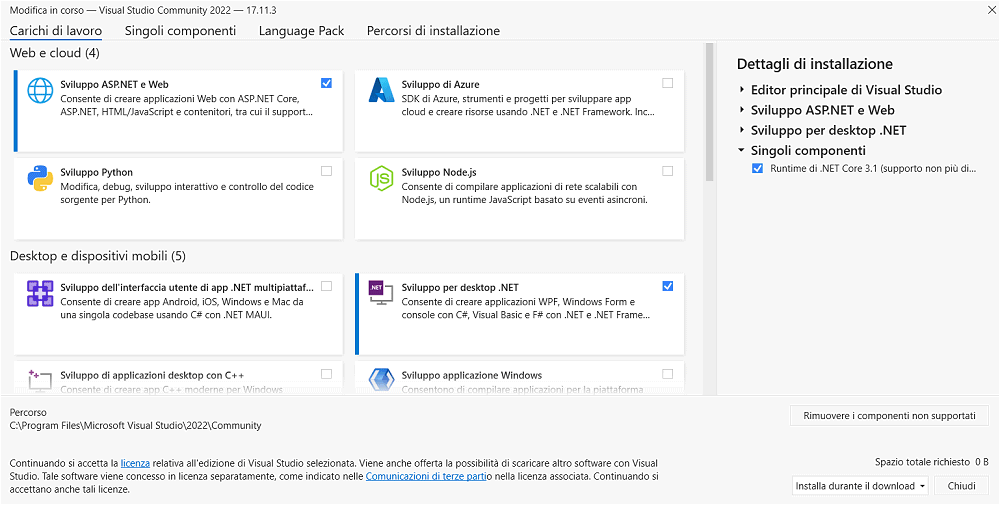1000x505 pixels.
Task: Expand Editor principale di Visual Studio details
Action: [x=742, y=90]
